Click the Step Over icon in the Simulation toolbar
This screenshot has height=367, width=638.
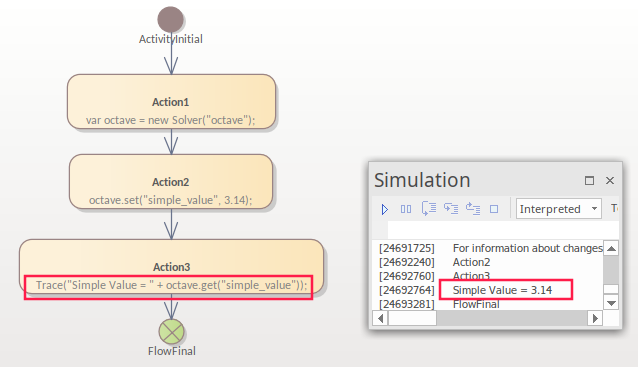(429, 208)
